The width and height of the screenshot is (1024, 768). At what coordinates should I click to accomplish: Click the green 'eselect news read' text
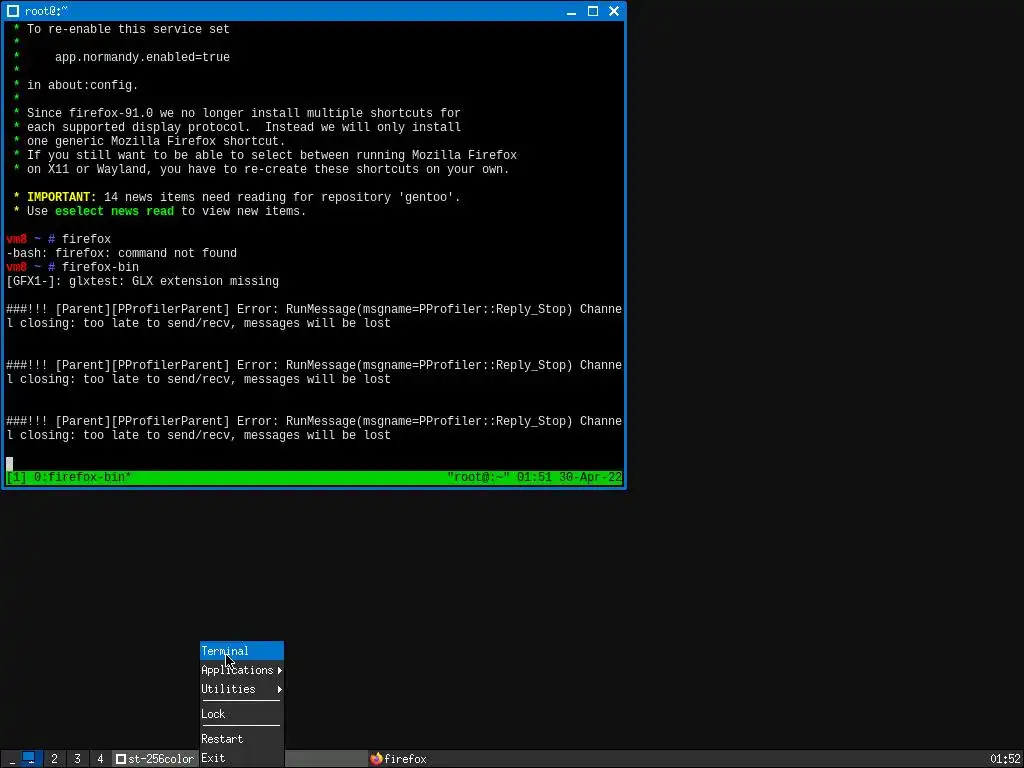point(114,211)
